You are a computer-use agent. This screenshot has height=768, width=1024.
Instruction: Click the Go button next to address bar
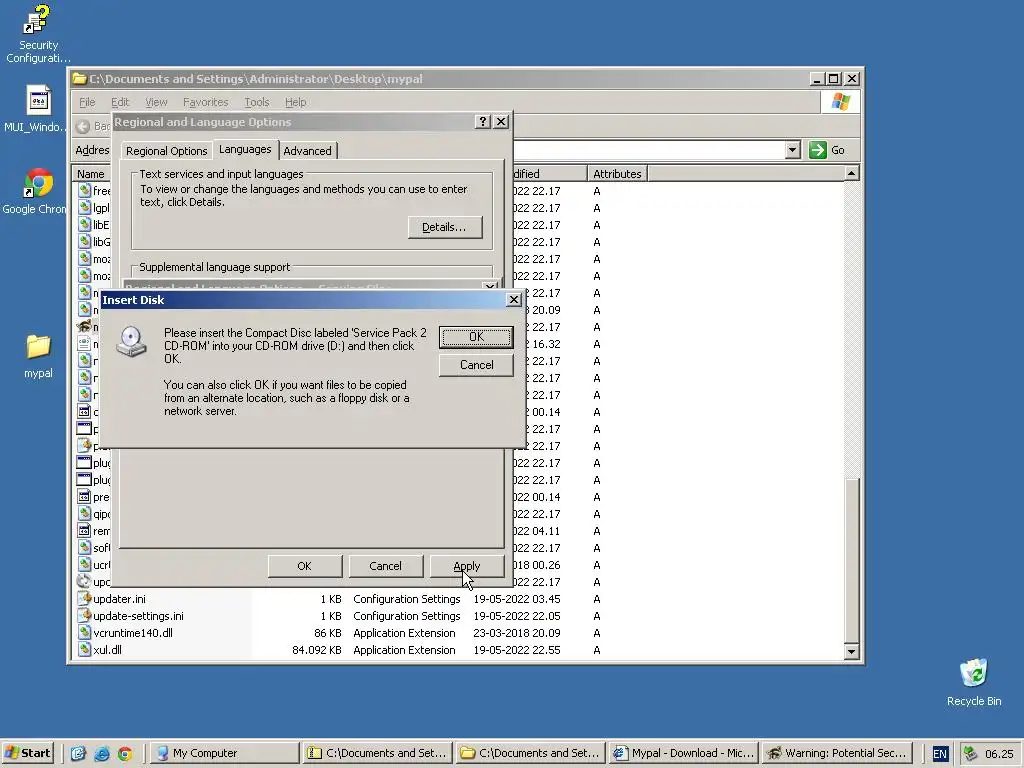click(827, 150)
